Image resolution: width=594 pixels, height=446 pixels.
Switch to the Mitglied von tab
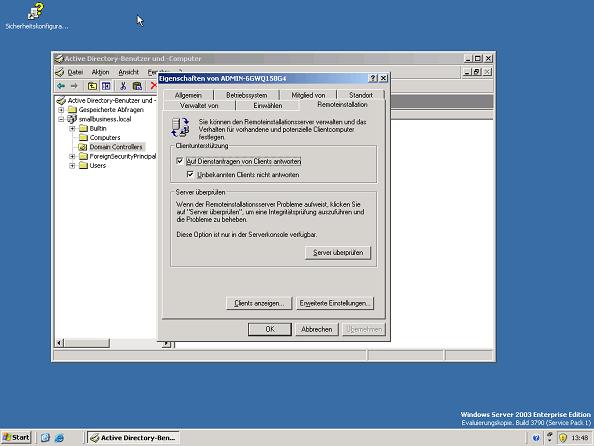(308, 95)
